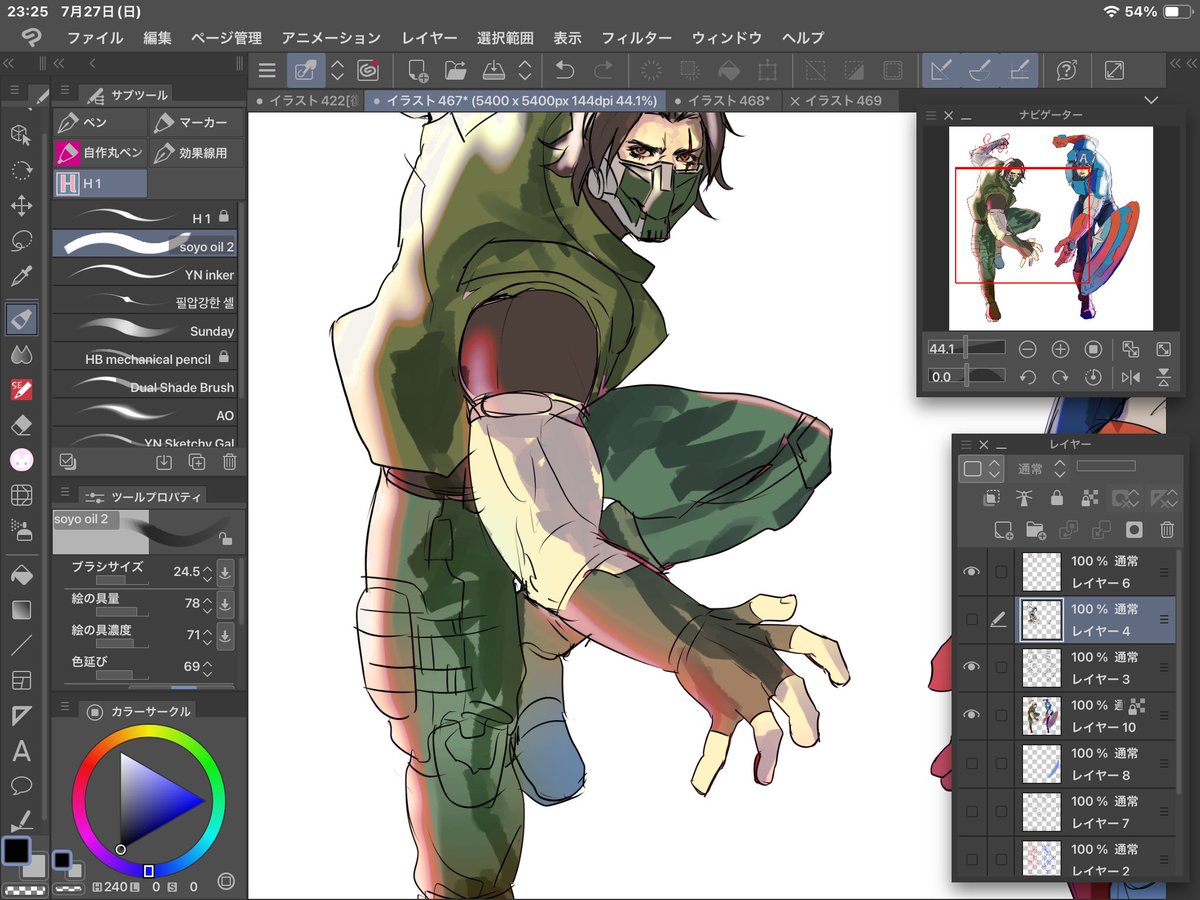Click the layer mask icon in Layer panel
The image size is (1200, 900).
point(1133,530)
